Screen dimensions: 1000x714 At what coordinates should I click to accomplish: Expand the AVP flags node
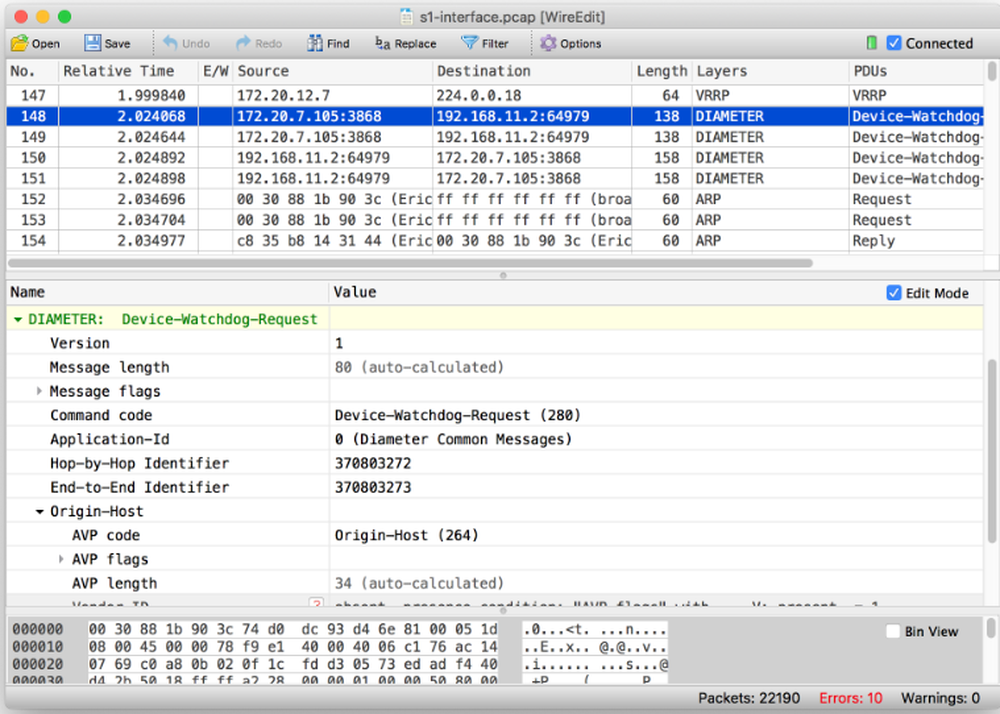click(x=61, y=559)
